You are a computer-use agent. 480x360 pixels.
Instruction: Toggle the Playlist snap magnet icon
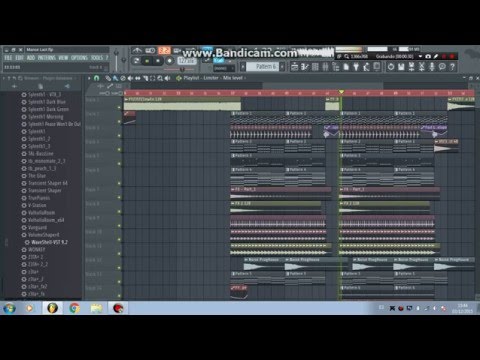[x=97, y=78]
